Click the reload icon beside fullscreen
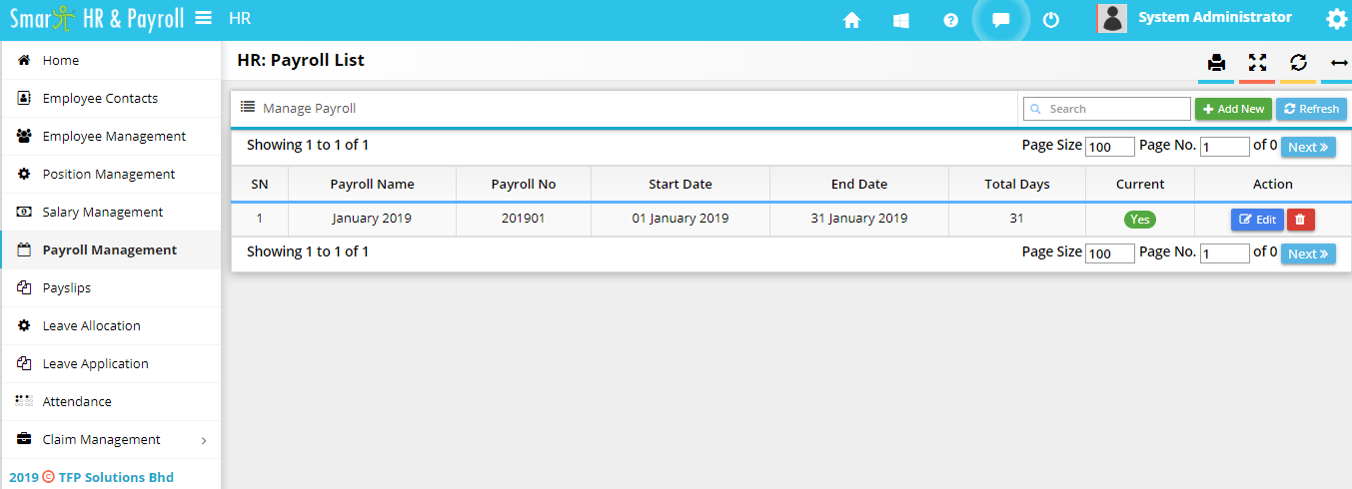The image size is (1352, 489). pyautogui.click(x=1298, y=63)
